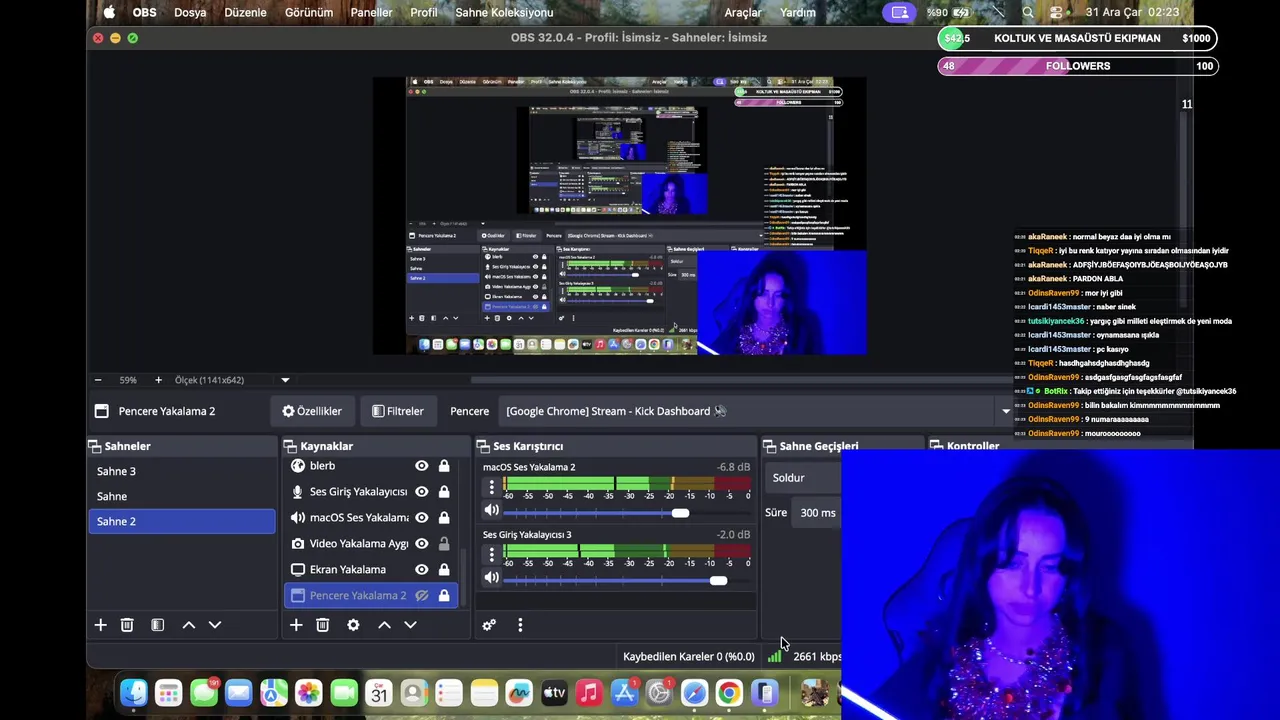The width and height of the screenshot is (1280, 720).
Task: Open Safari from the Dock
Action: [694, 692]
